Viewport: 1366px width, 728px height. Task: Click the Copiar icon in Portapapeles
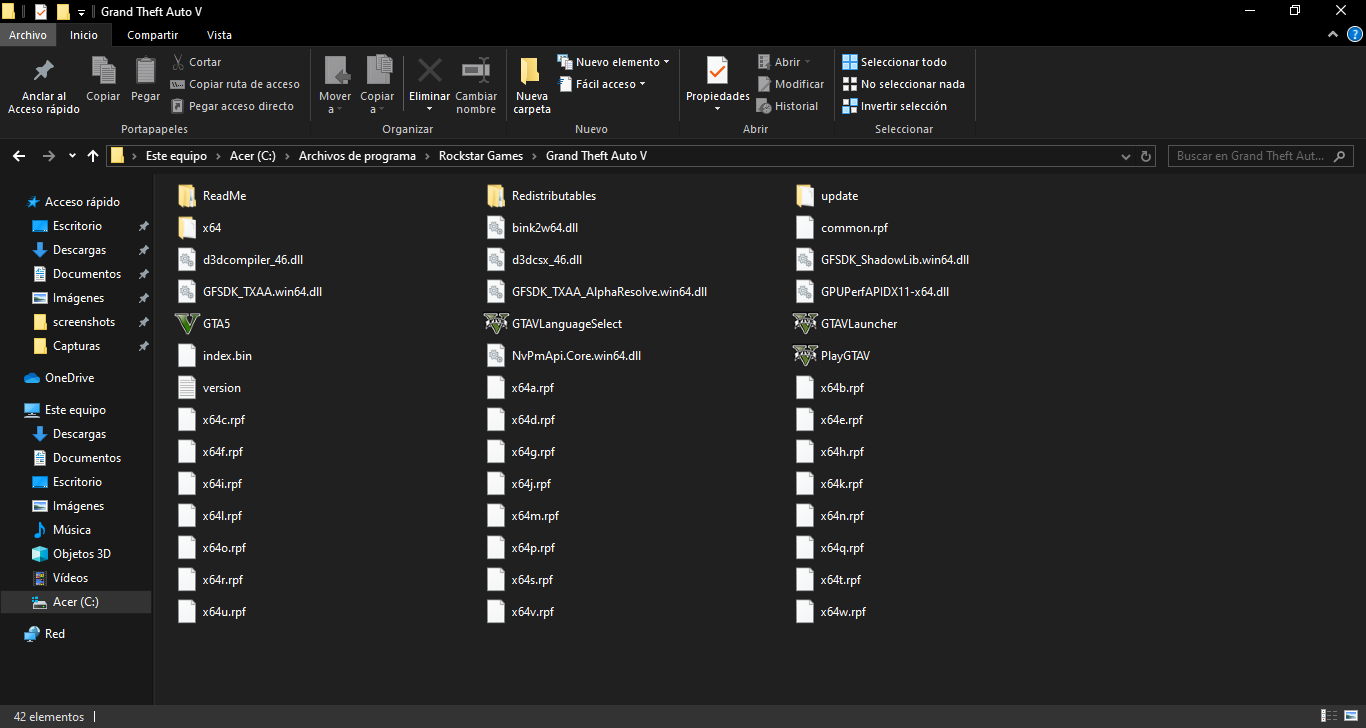[103, 72]
